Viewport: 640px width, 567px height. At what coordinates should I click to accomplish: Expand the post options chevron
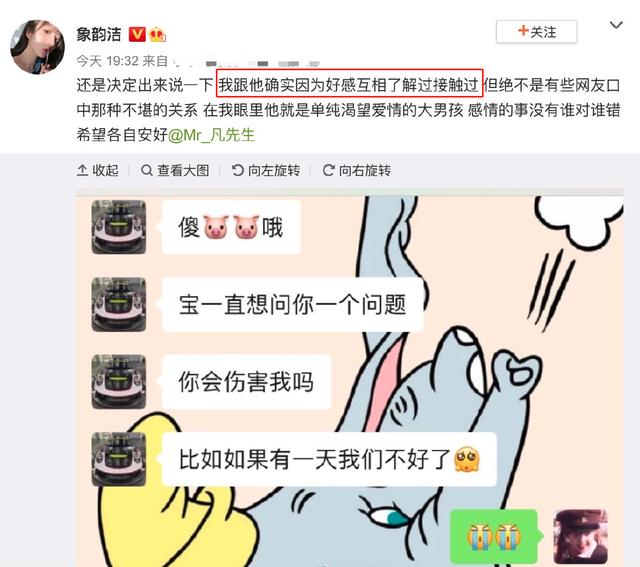point(616,25)
